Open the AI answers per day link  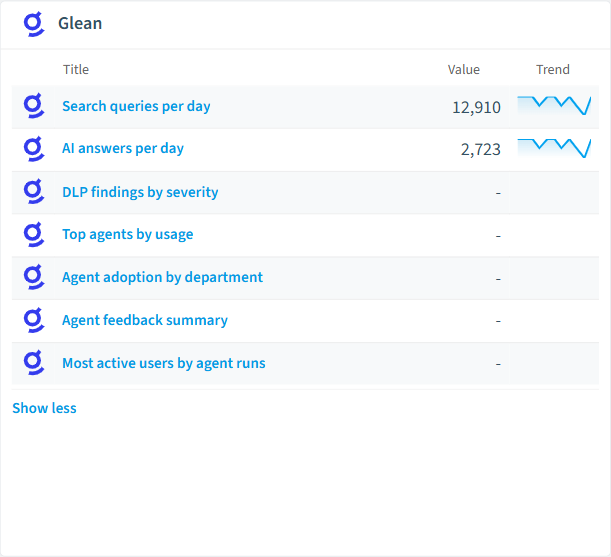123,149
